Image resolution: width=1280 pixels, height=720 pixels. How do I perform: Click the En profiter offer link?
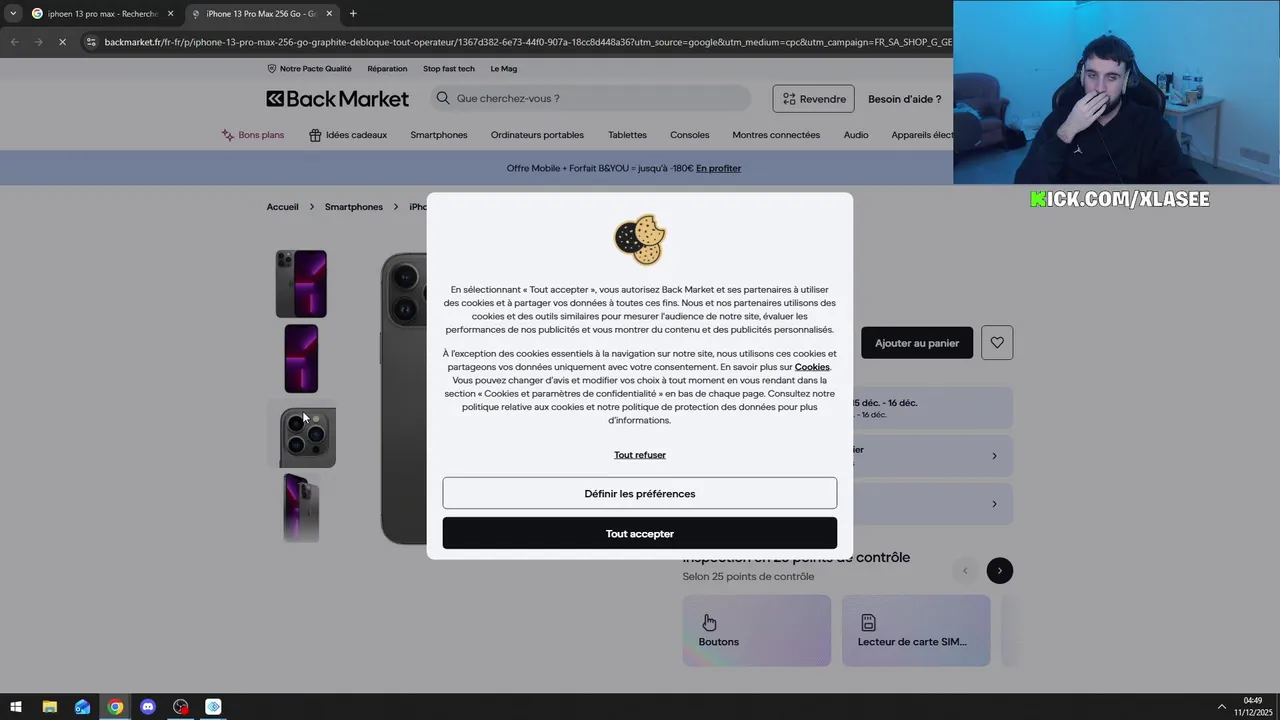pos(718,168)
